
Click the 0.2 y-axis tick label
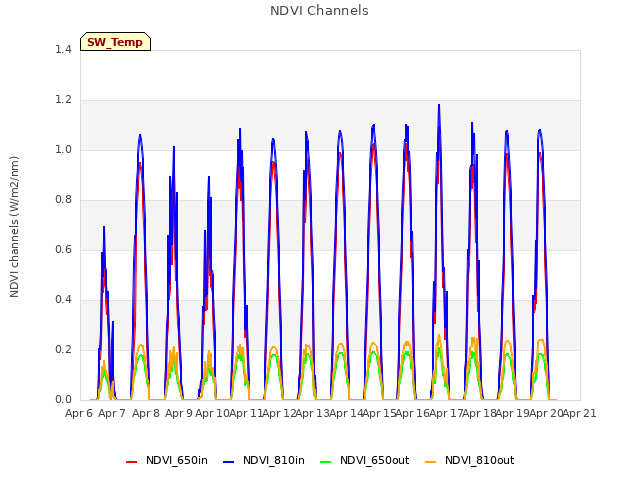[x=63, y=349]
